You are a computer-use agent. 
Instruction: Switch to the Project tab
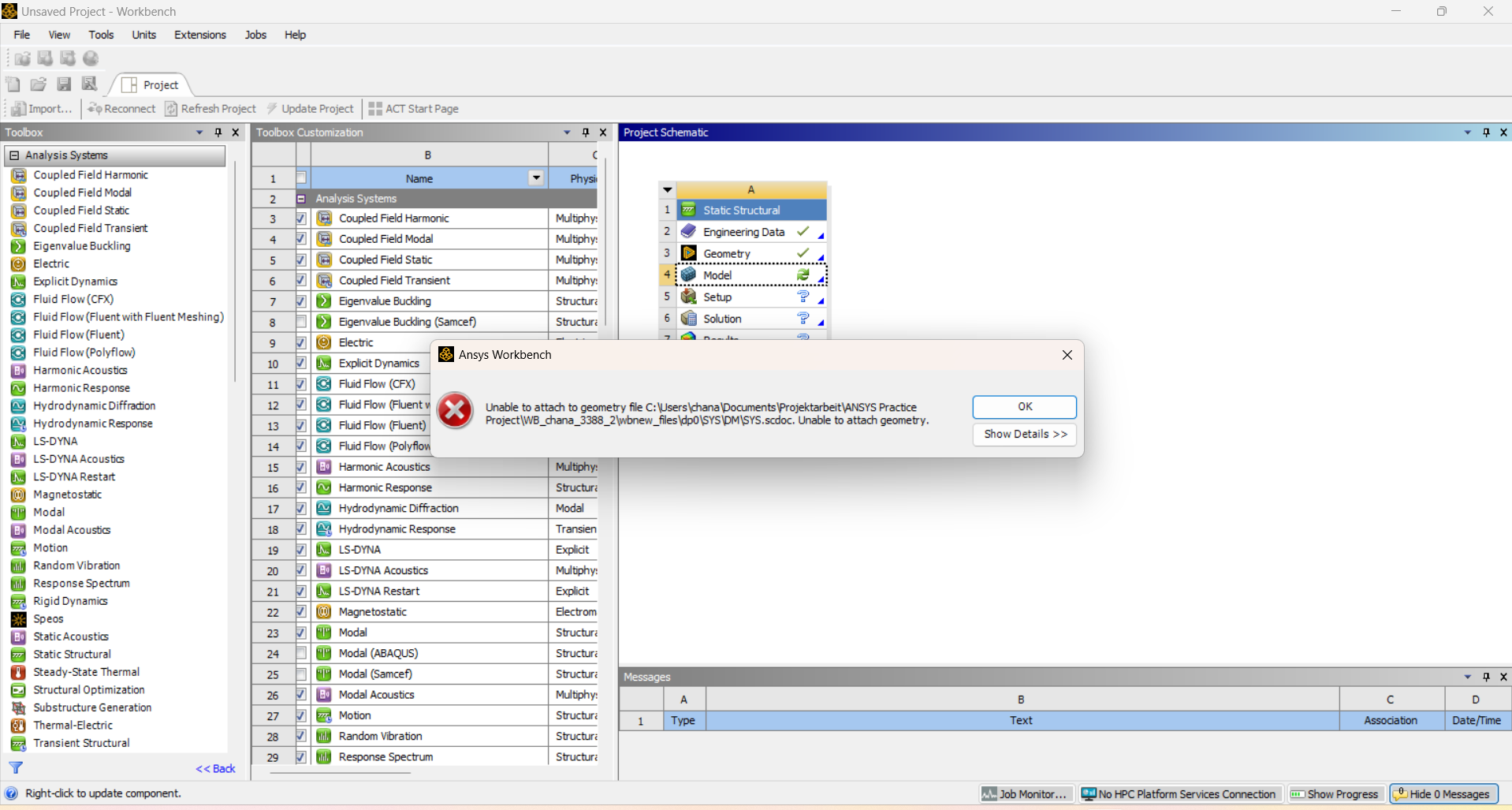pos(152,85)
